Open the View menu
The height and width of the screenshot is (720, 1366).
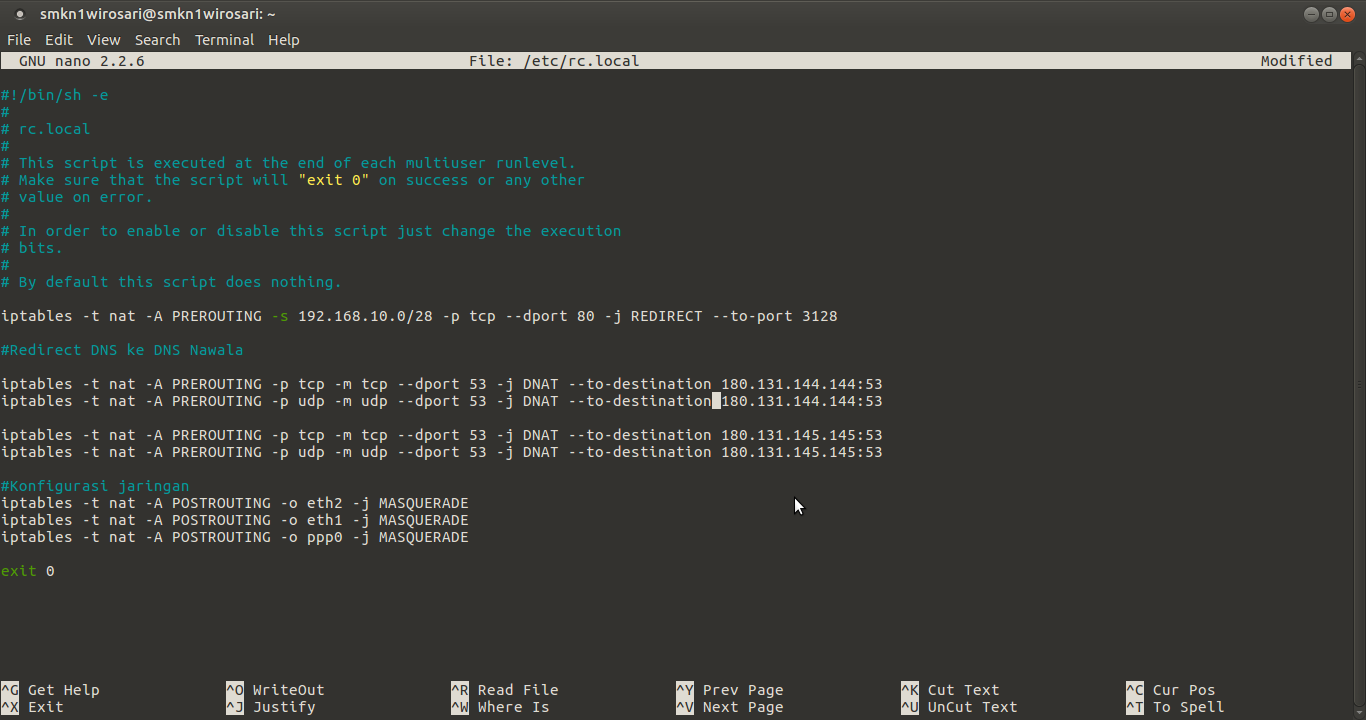click(103, 40)
